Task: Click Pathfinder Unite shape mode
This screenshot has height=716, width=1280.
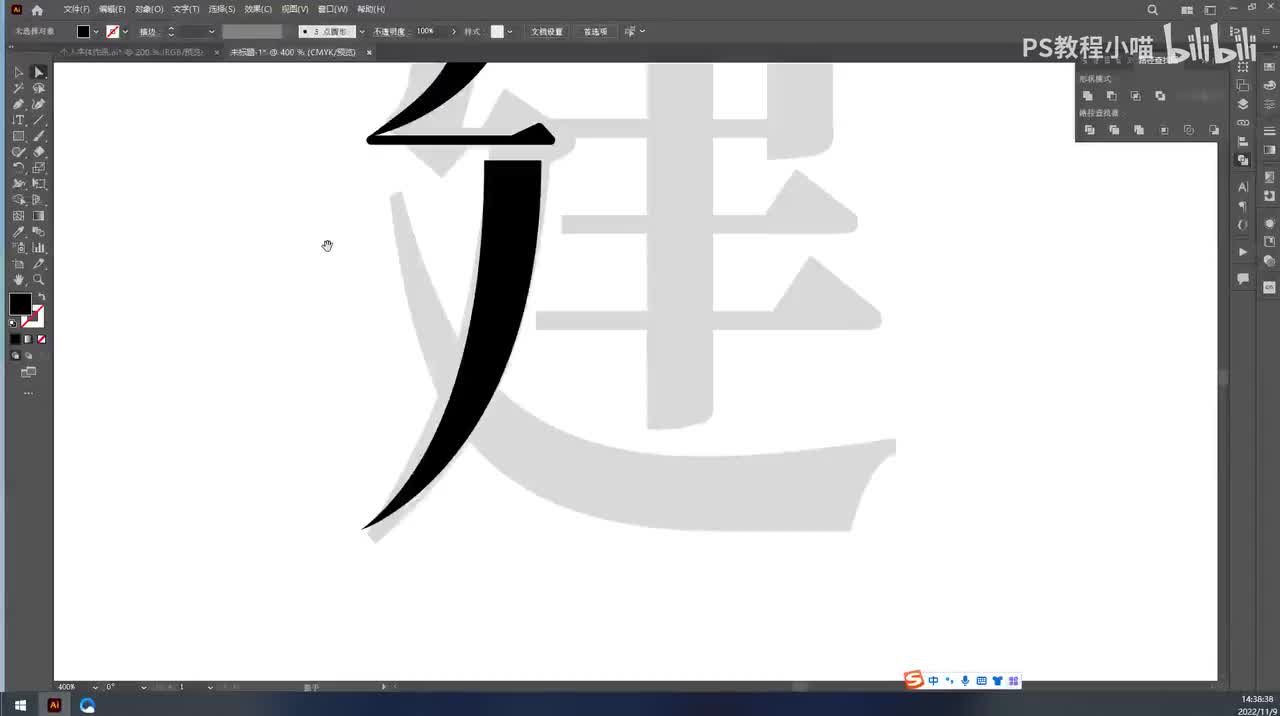Action: coord(1088,96)
